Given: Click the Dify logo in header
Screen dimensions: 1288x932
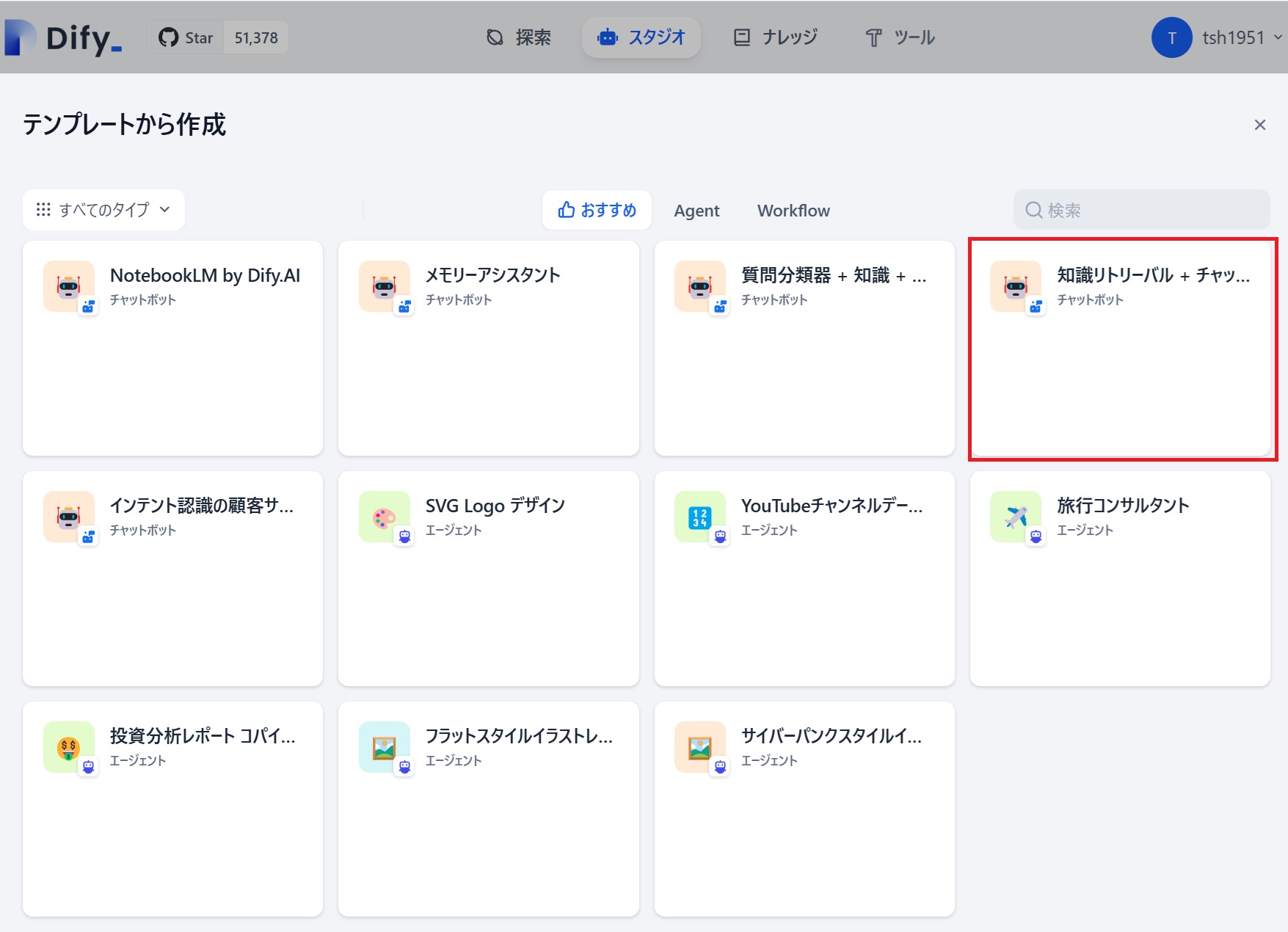Looking at the screenshot, I should [65, 37].
